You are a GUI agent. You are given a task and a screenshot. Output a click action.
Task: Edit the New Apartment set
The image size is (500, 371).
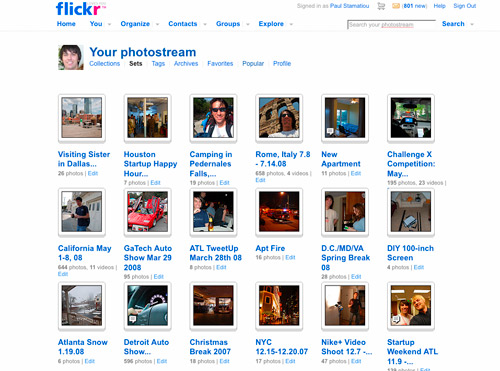click(356, 173)
